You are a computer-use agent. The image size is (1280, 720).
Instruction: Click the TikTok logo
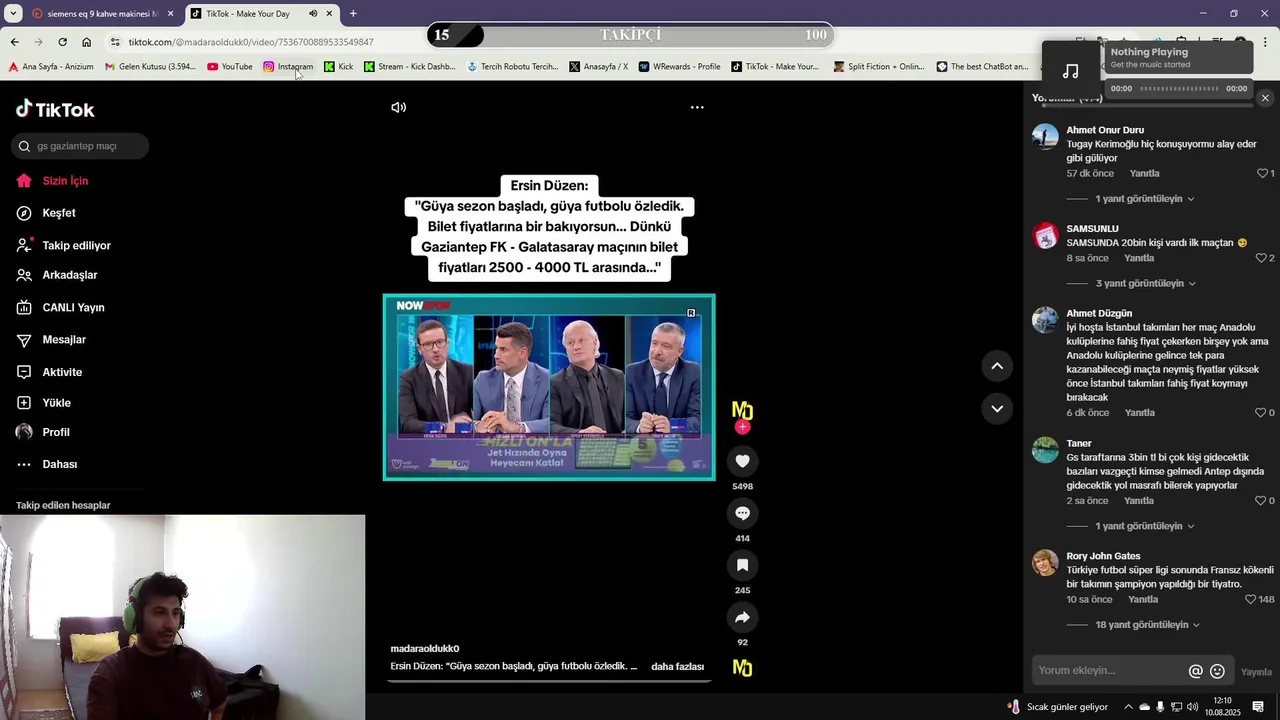tap(55, 109)
